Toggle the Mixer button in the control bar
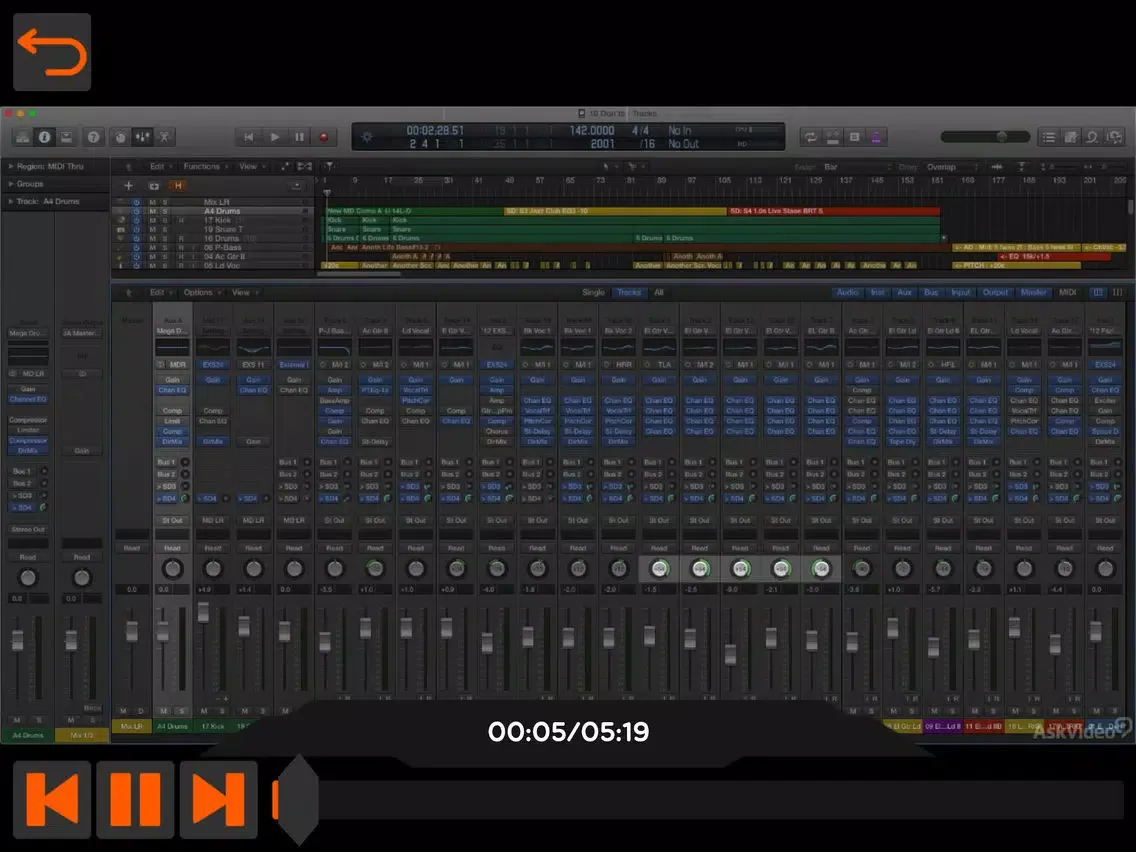Image resolution: width=1136 pixels, height=852 pixels. [x=142, y=137]
